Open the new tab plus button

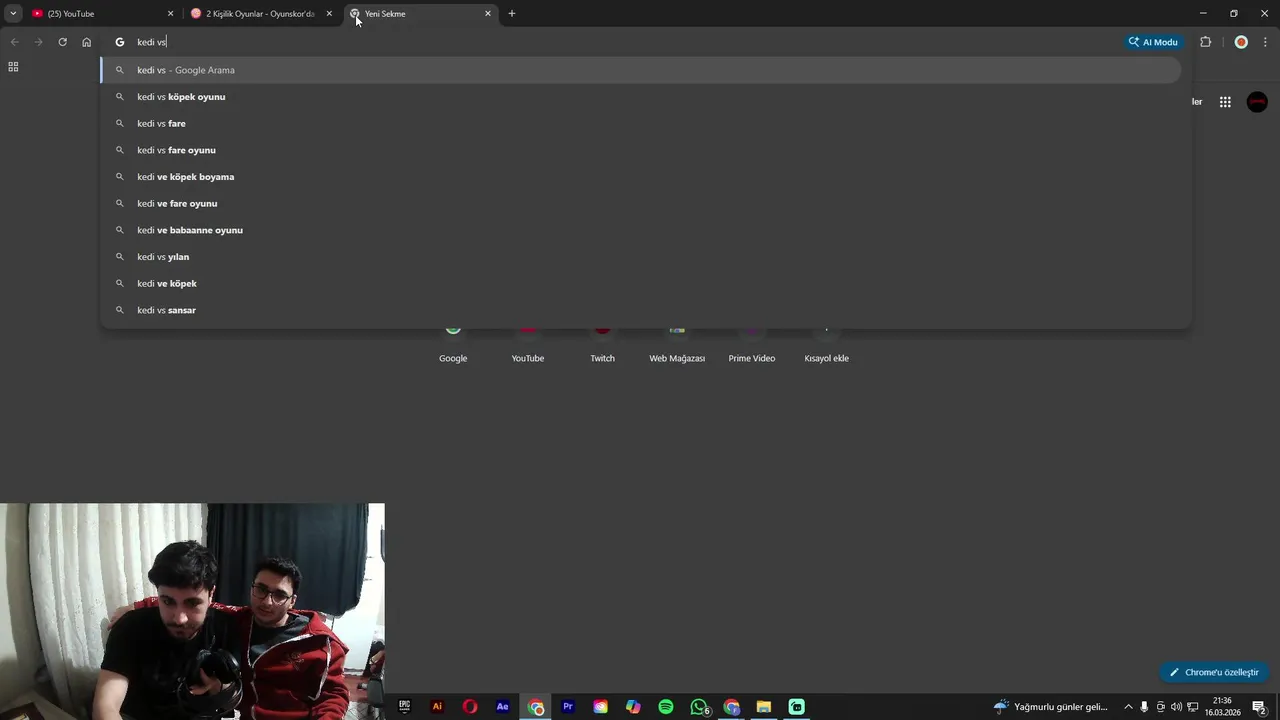click(x=512, y=14)
